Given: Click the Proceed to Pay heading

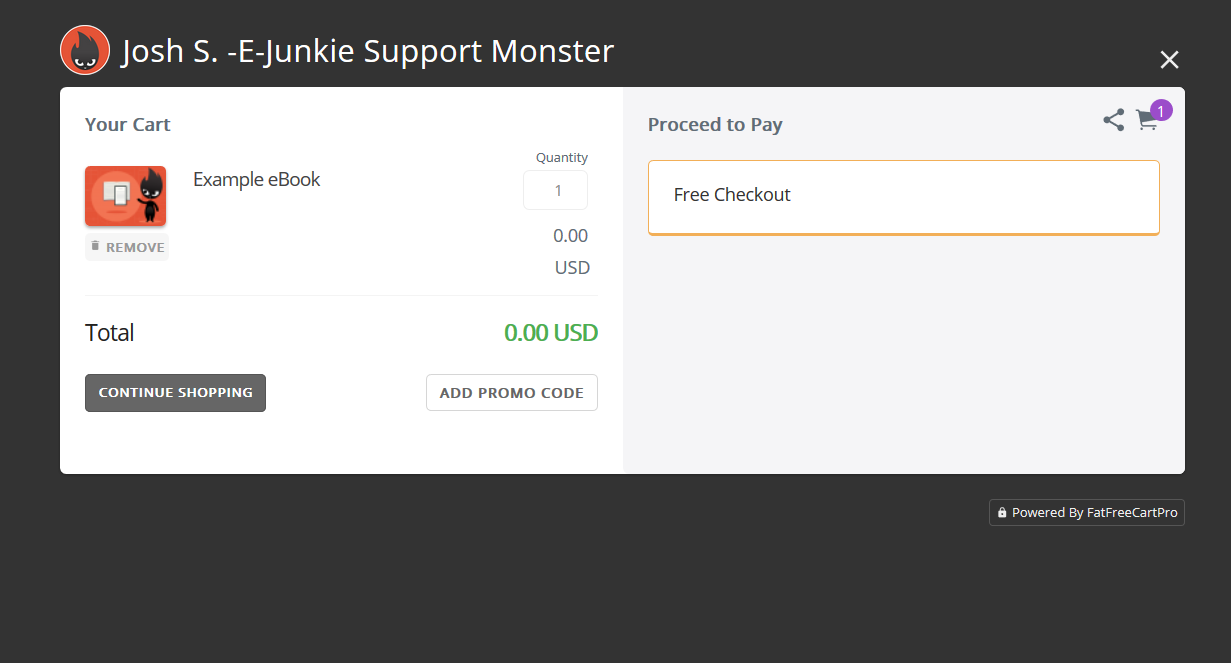Looking at the screenshot, I should 714,125.
